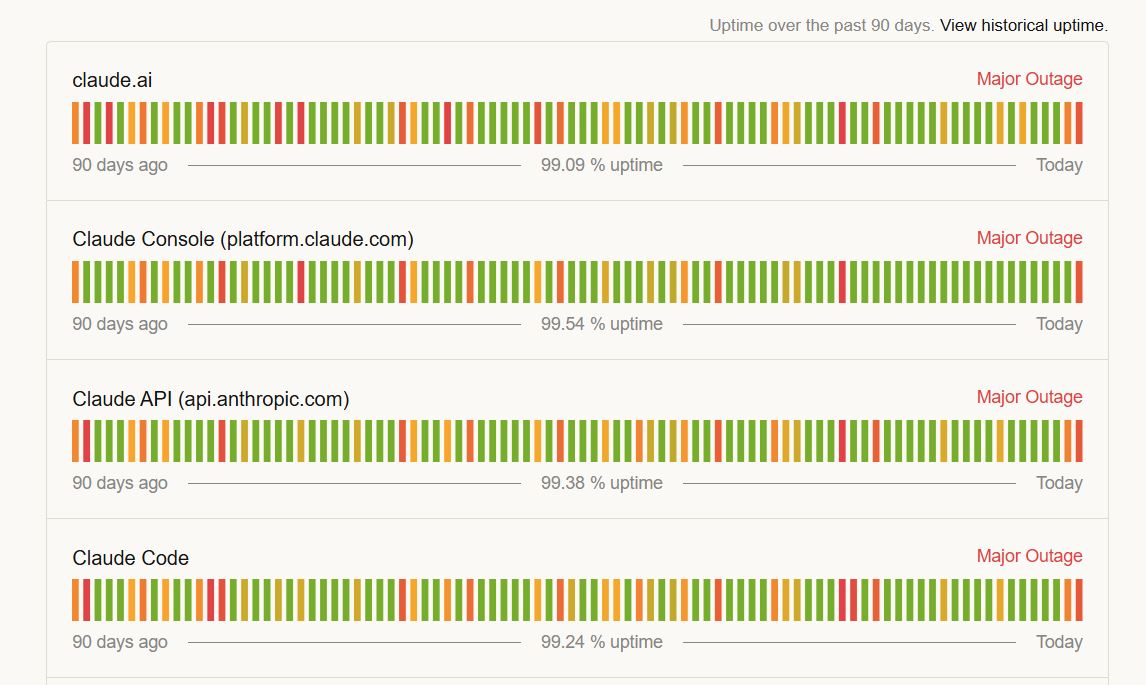
Task: Open the View historical uptime link
Action: 1024,26
